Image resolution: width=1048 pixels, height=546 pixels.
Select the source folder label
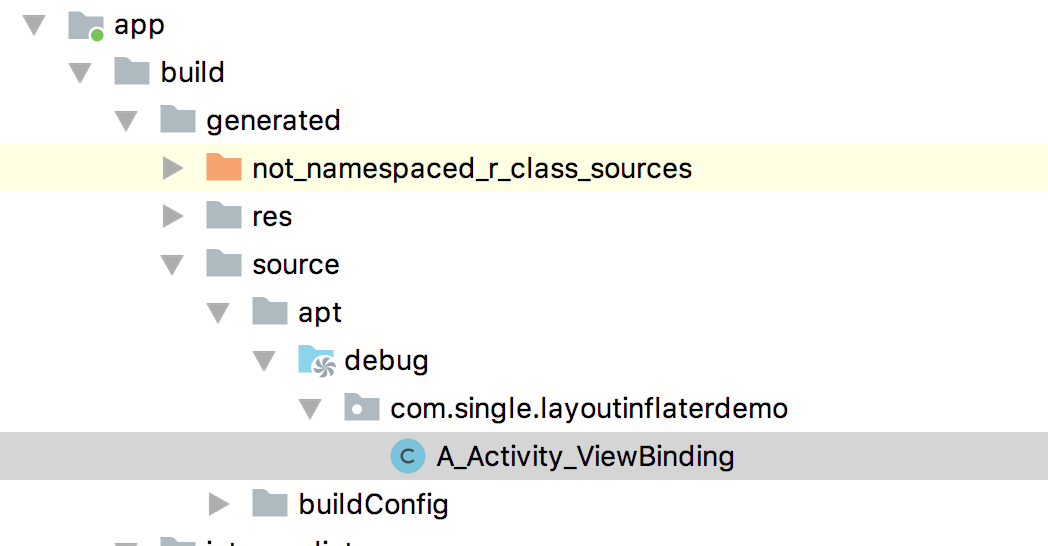click(x=295, y=265)
